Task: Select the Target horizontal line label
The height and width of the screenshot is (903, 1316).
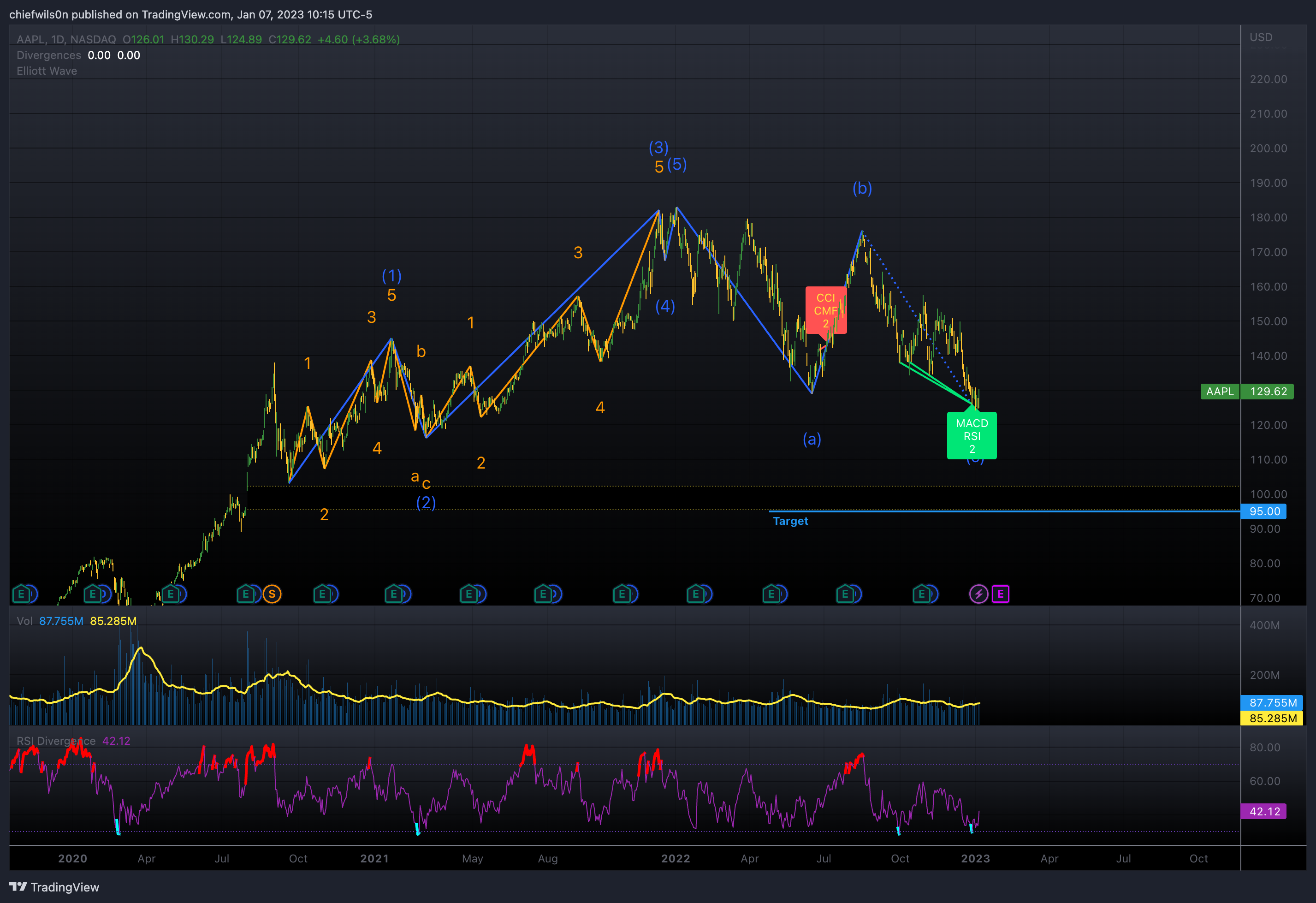Action: (x=790, y=521)
